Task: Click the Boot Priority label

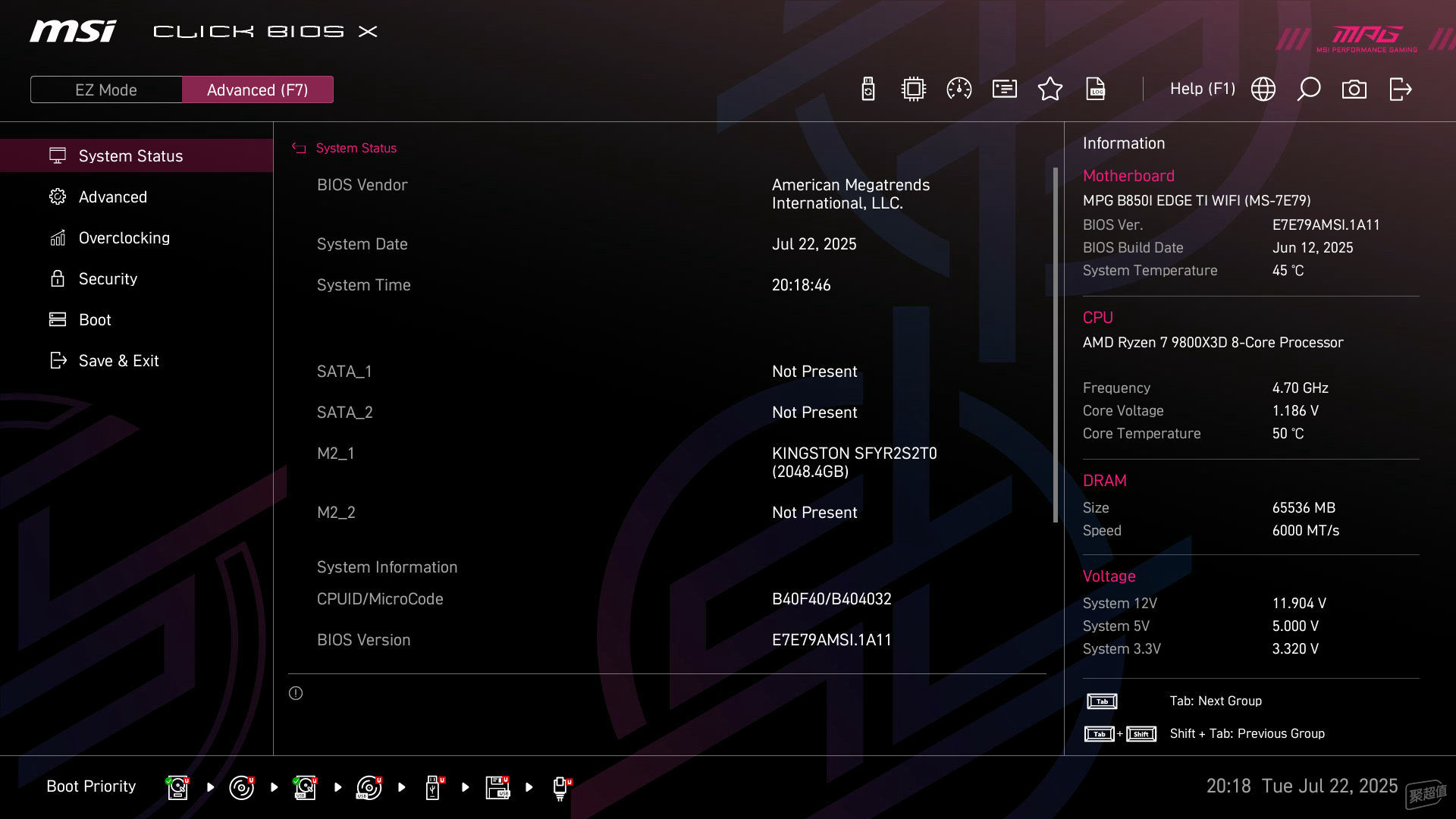Action: pos(91,786)
